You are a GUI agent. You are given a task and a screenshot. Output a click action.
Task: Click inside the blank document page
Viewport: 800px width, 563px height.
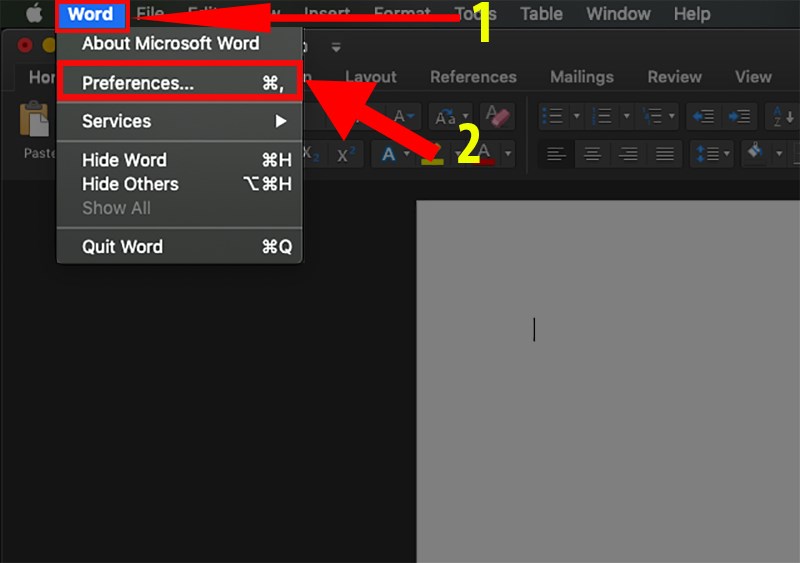(x=608, y=381)
